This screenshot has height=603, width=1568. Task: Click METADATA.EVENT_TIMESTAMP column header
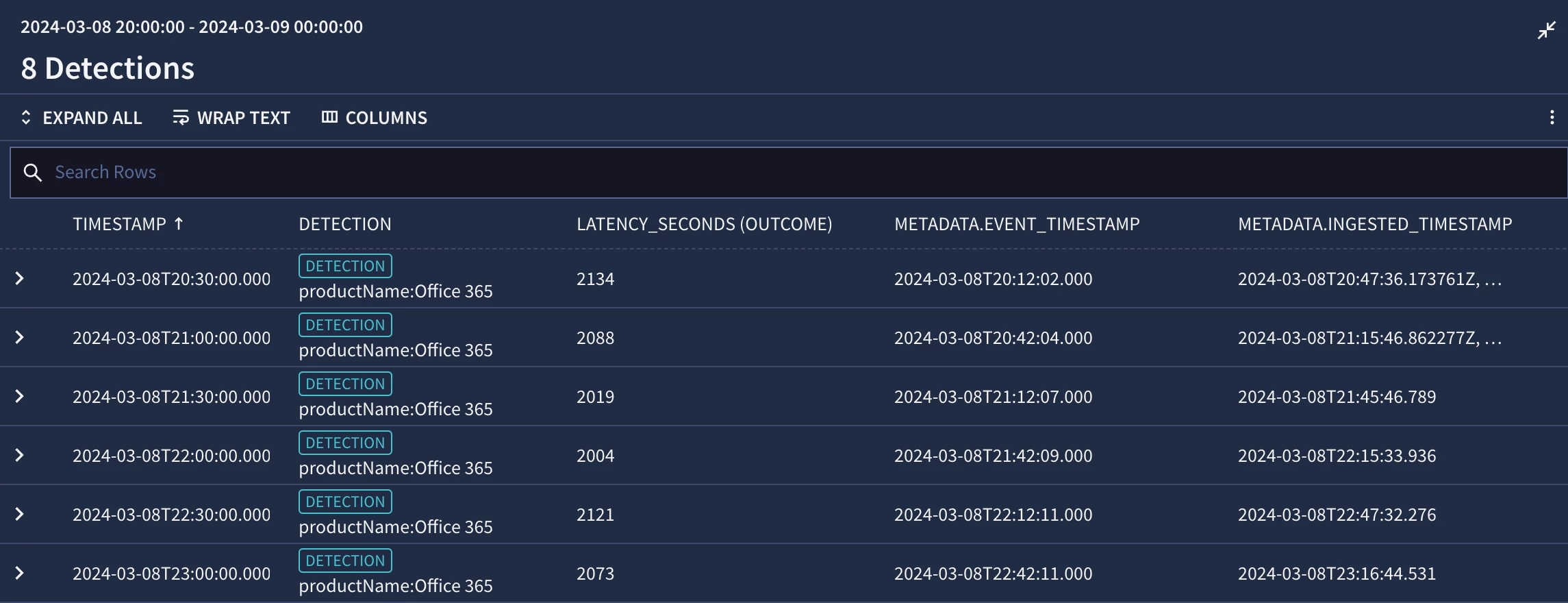pos(1017,224)
